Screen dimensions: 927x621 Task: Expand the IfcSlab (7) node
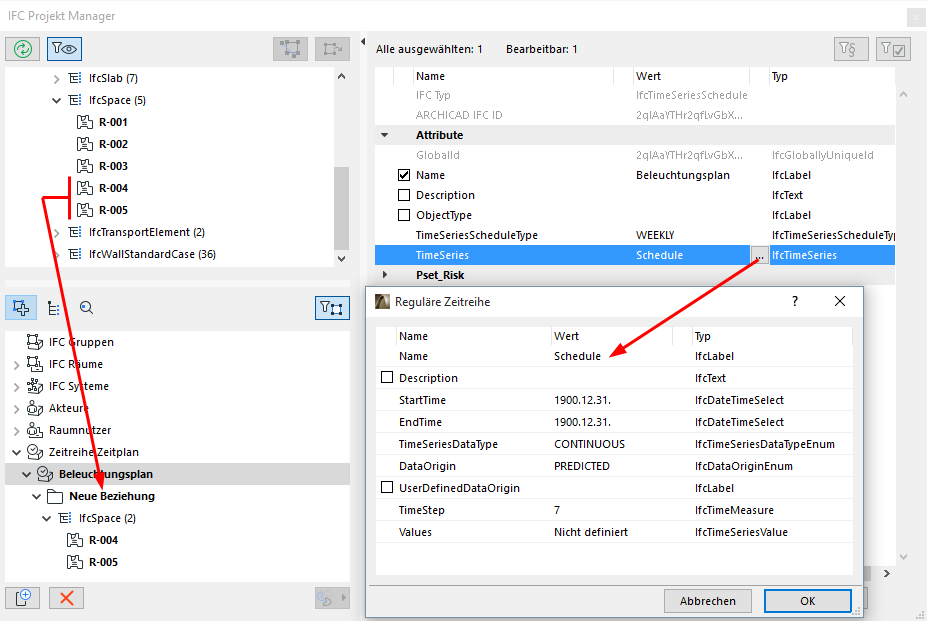(56, 79)
